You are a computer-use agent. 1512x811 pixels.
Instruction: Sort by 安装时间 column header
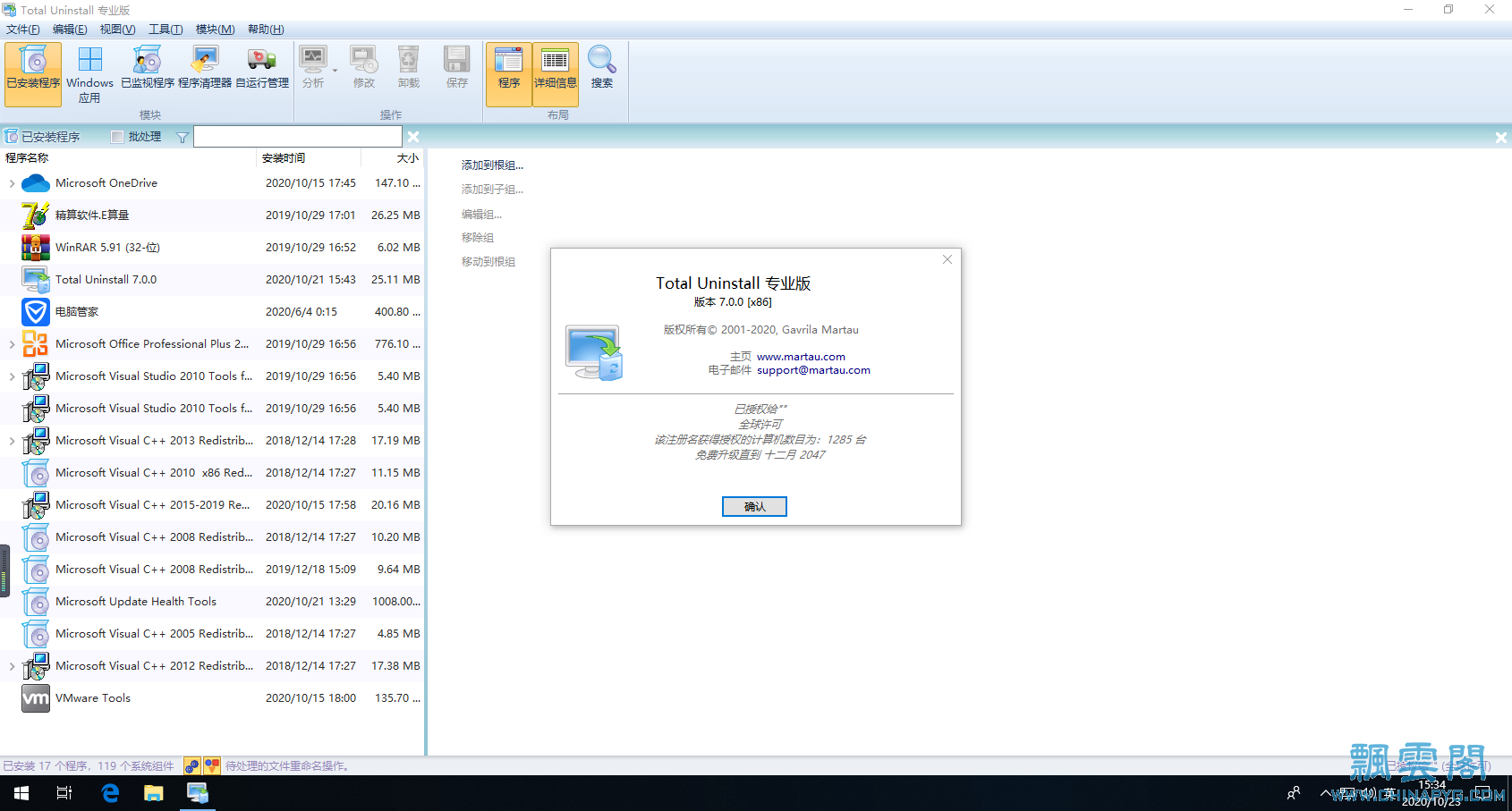coord(309,158)
